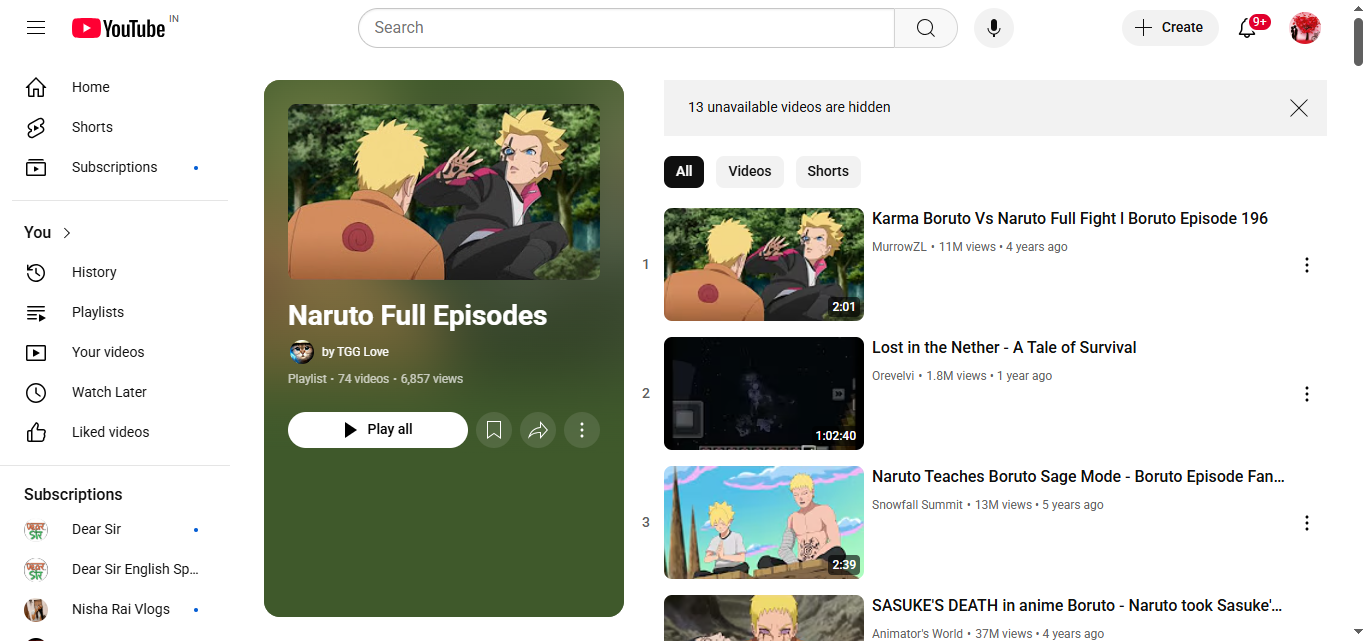1366x641 pixels.
Task: Open Shorts in the sidebar
Action: (120, 127)
